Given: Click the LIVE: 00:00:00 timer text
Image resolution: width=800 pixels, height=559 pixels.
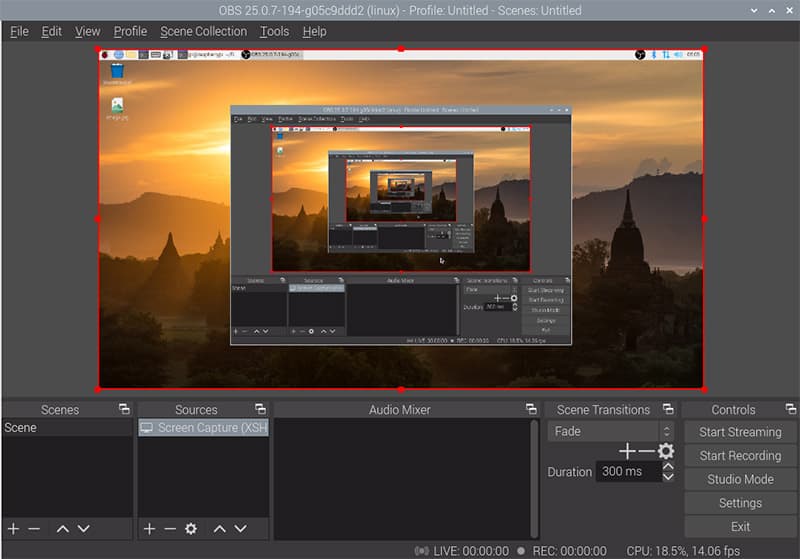Looking at the screenshot, I should (471, 551).
